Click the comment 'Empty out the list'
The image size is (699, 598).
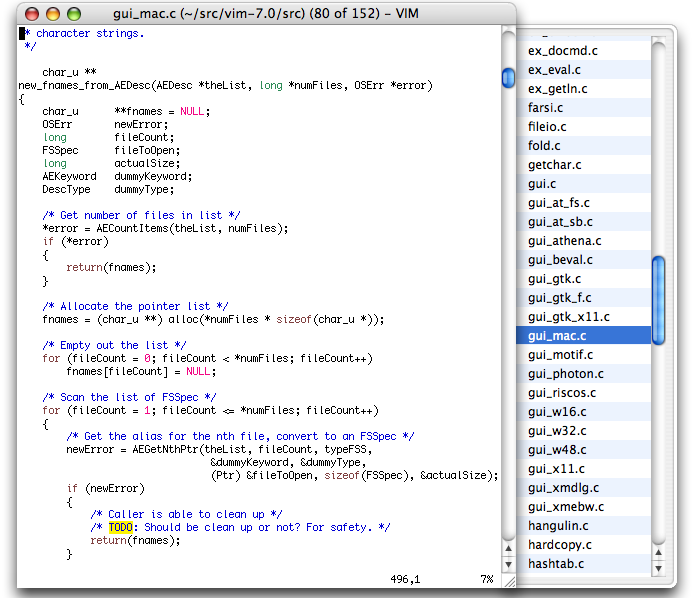click(115, 346)
